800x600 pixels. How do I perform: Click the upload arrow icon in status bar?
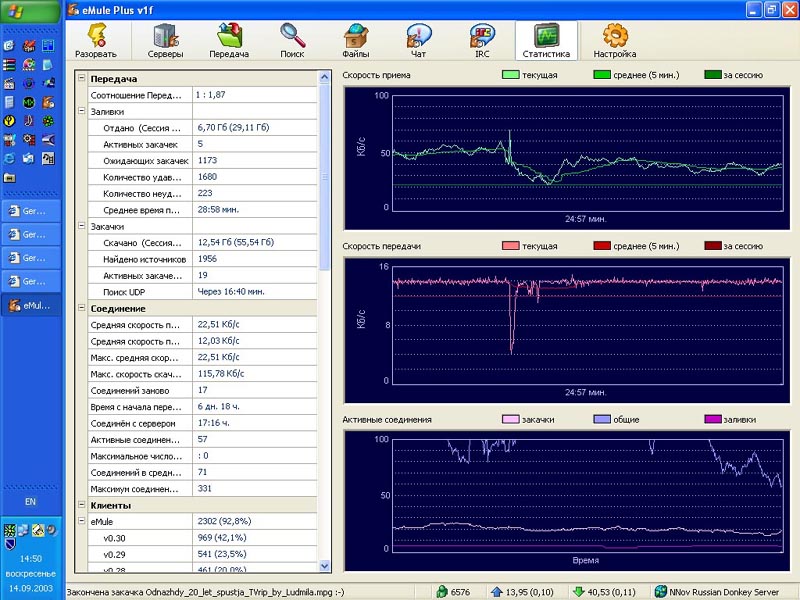point(496,592)
